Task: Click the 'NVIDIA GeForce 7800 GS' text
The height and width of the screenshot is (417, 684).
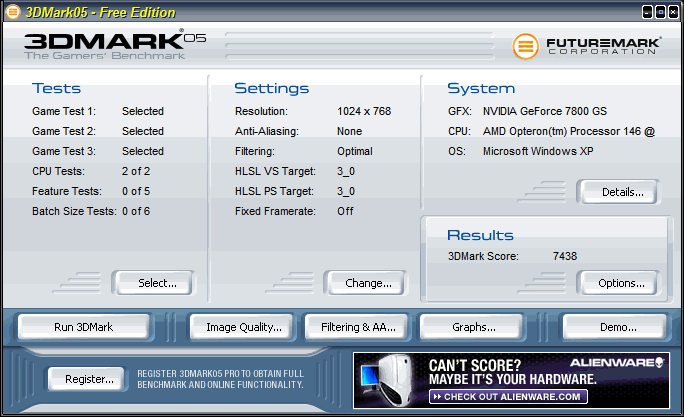Action: tap(544, 111)
